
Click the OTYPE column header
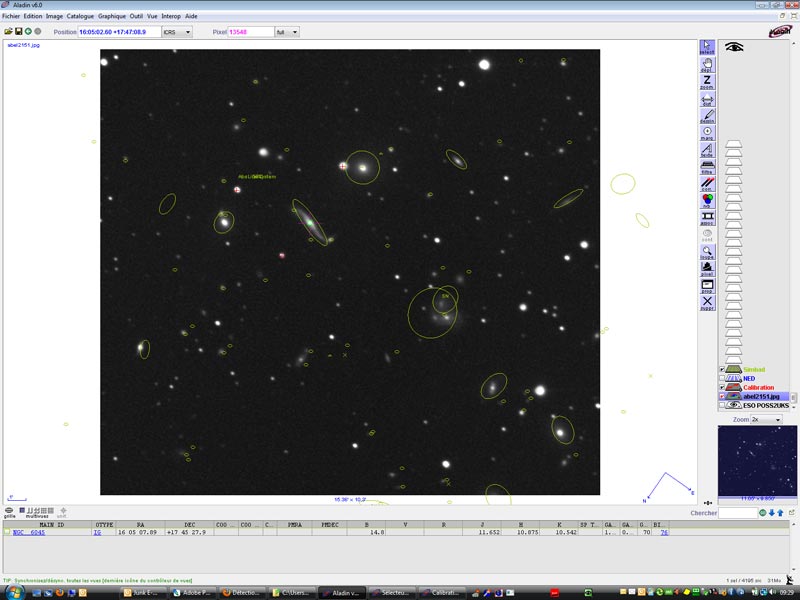[104, 524]
